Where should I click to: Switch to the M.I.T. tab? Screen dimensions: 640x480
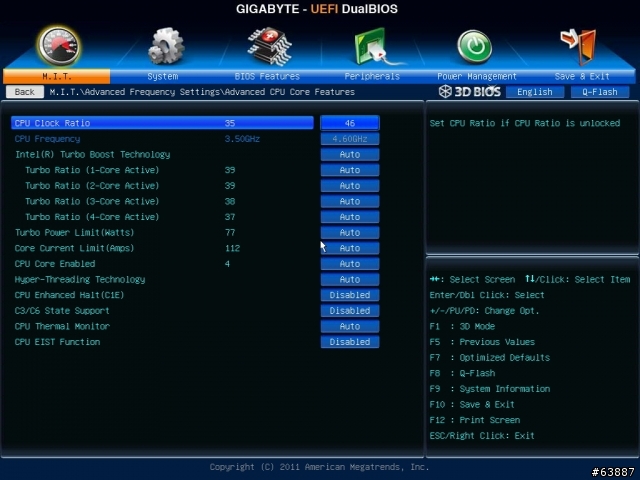click(x=56, y=76)
